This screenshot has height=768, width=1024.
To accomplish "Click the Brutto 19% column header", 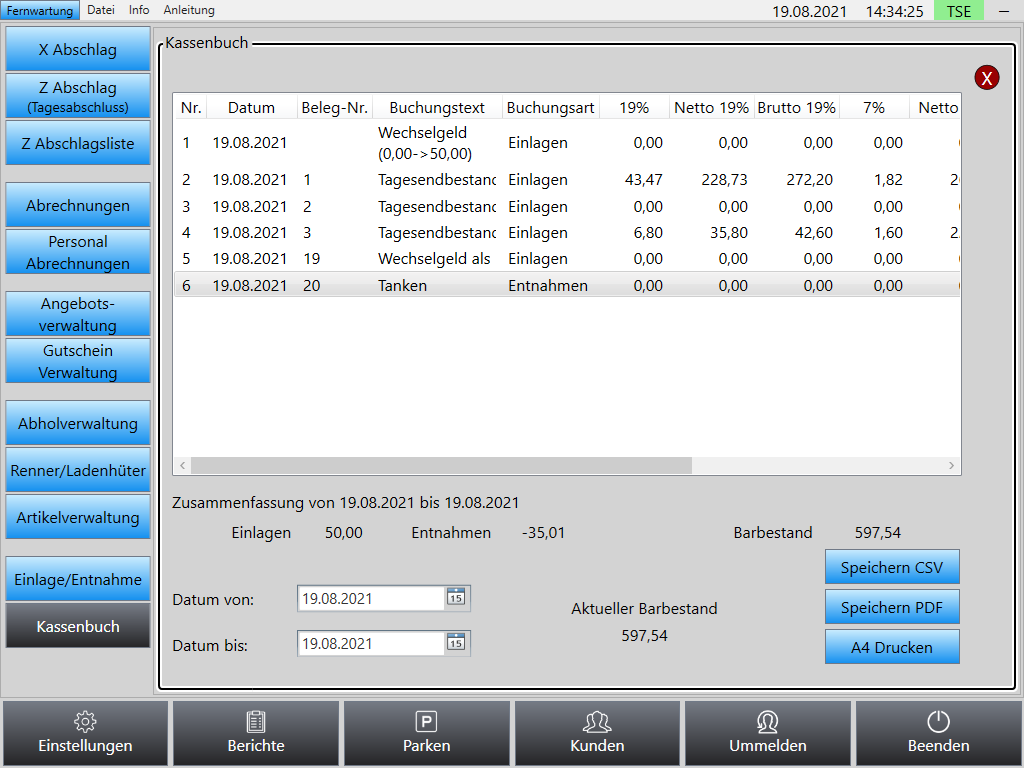I will point(796,108).
